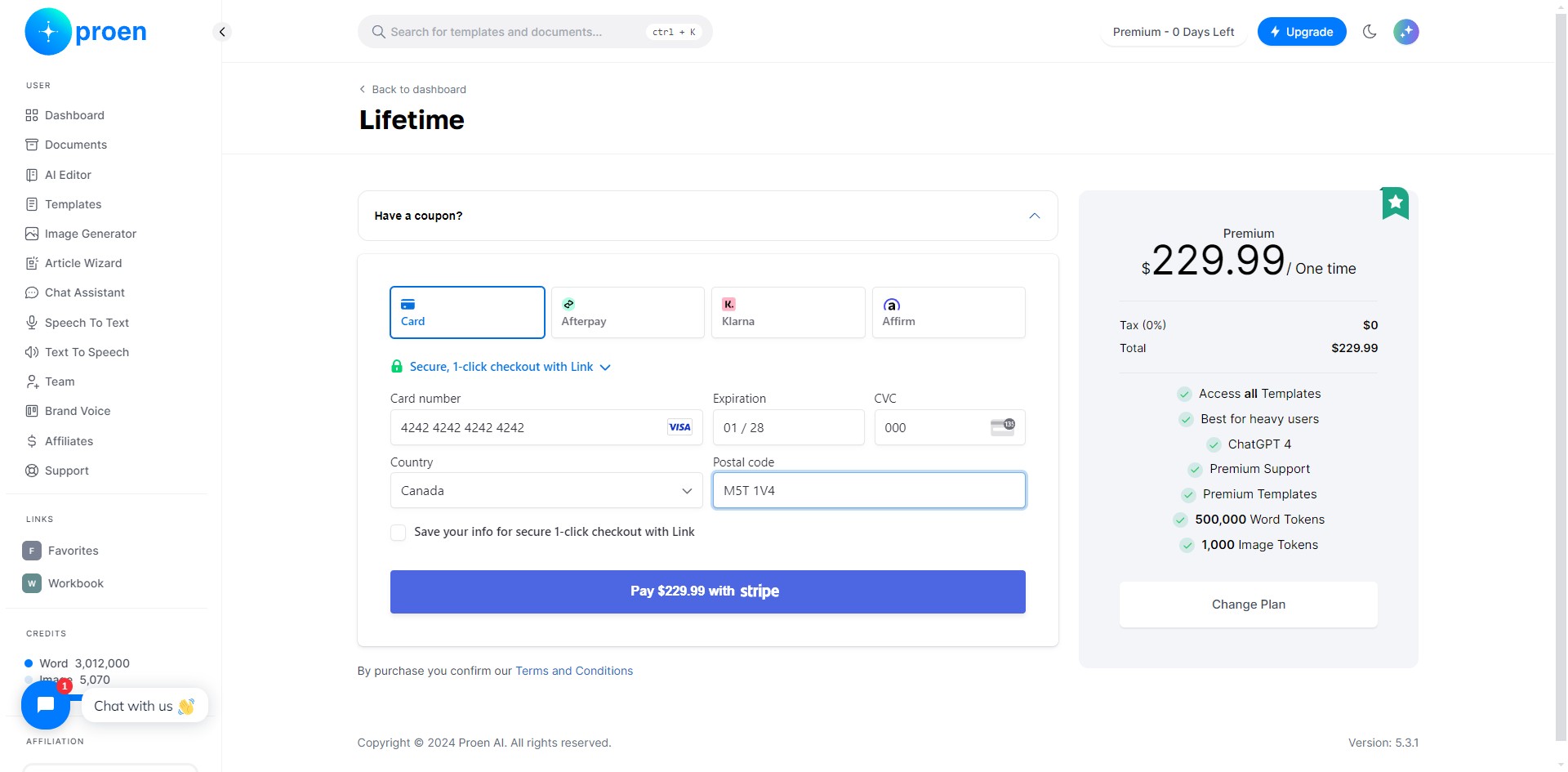Expand Secure 1-click checkout with Link

coord(501,367)
